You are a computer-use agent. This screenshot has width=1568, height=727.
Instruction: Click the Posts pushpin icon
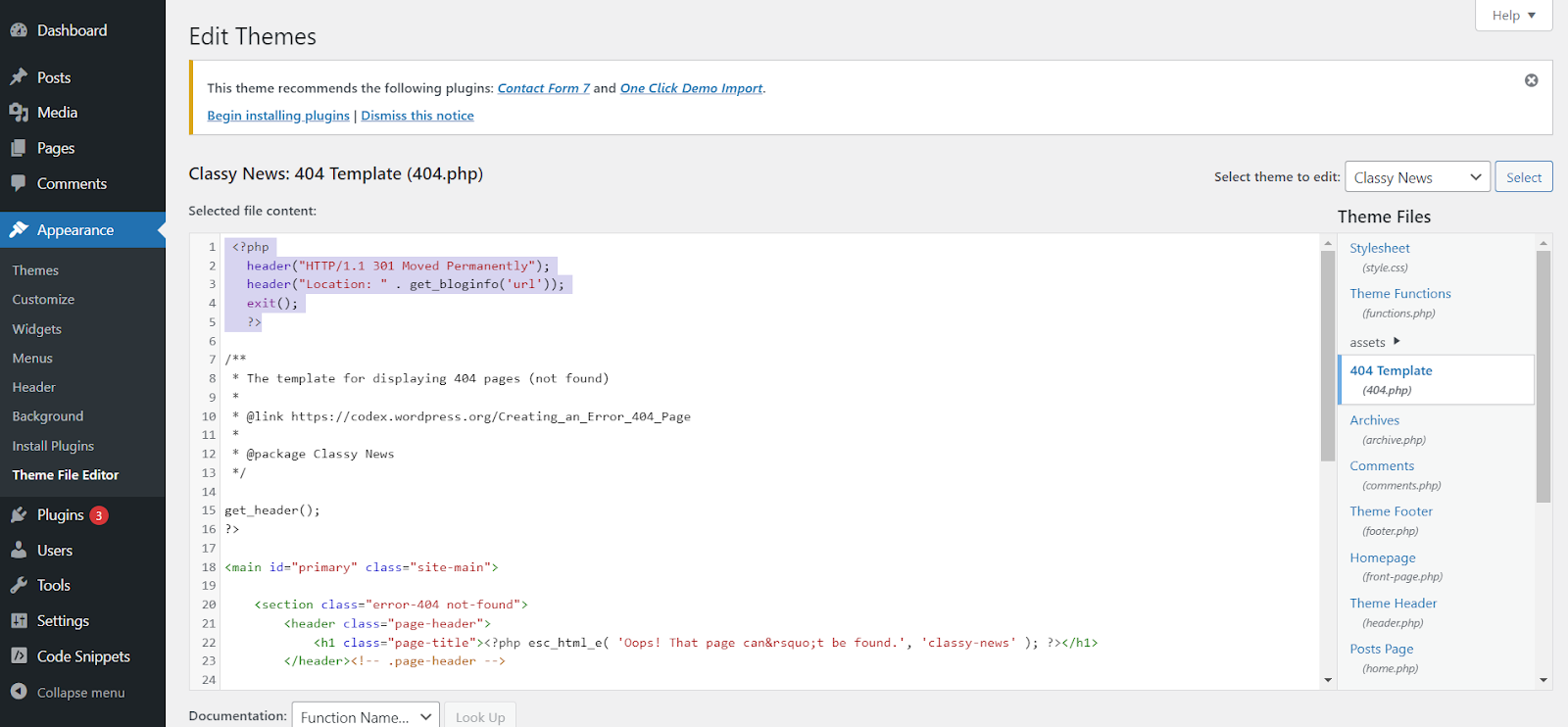tap(19, 77)
